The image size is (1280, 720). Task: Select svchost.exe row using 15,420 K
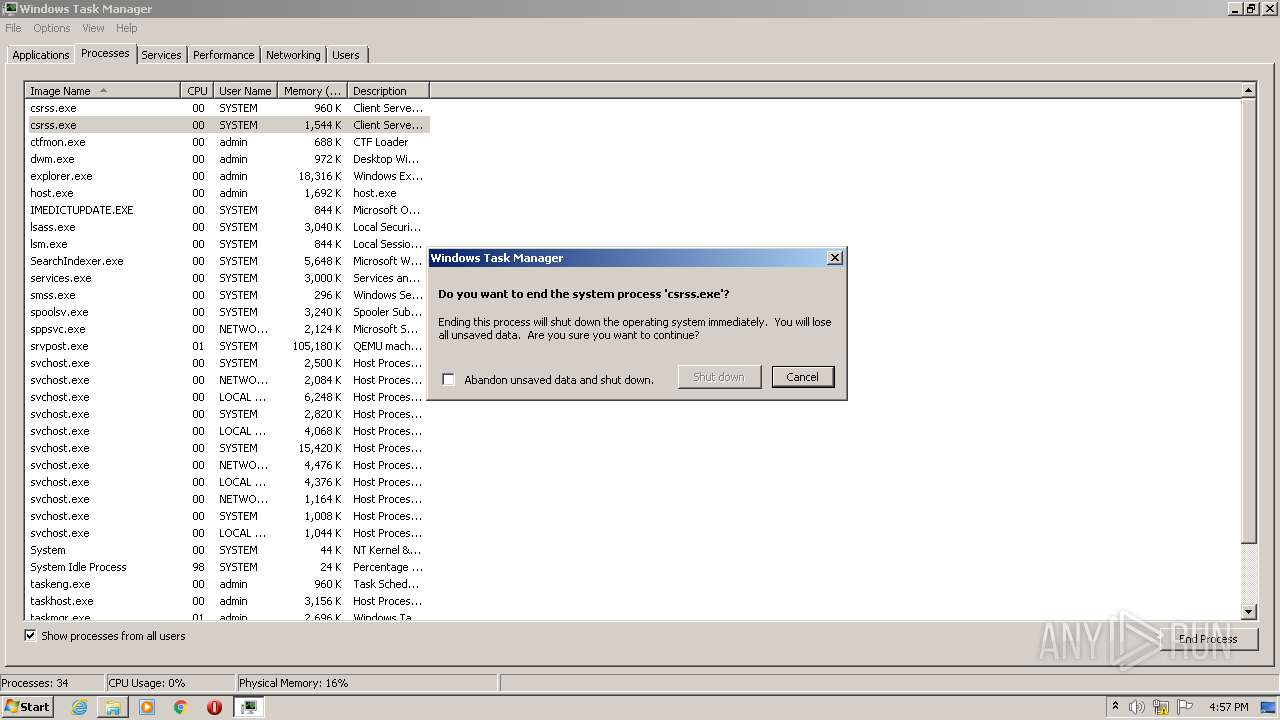click(227, 448)
